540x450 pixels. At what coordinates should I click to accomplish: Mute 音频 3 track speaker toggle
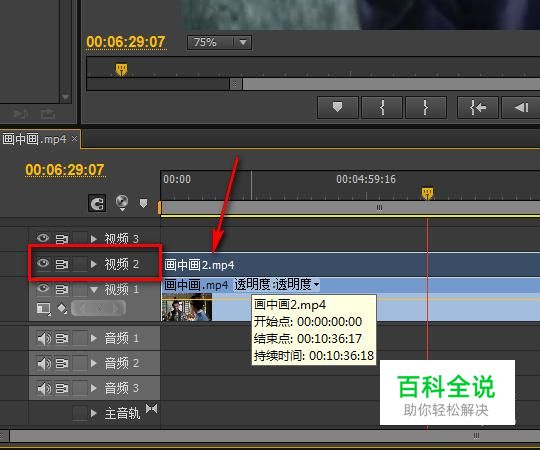pyautogui.click(x=44, y=388)
